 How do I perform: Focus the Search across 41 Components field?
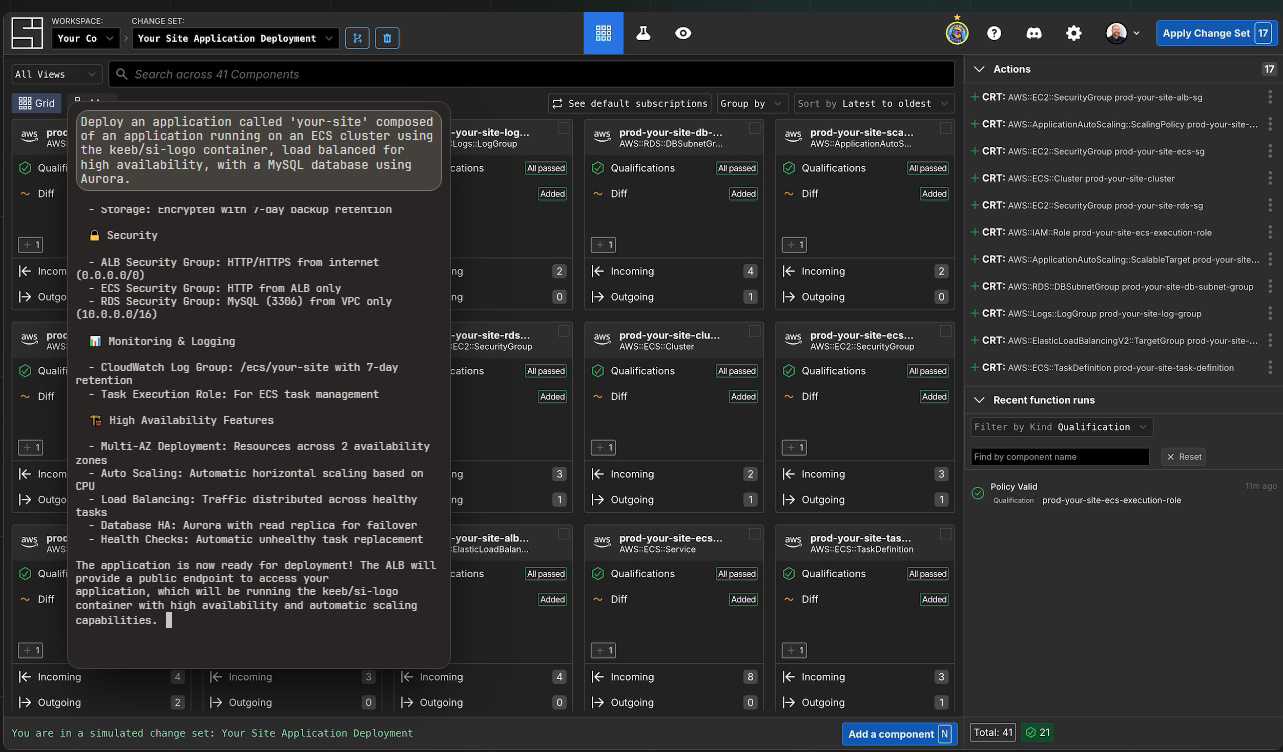[532, 74]
